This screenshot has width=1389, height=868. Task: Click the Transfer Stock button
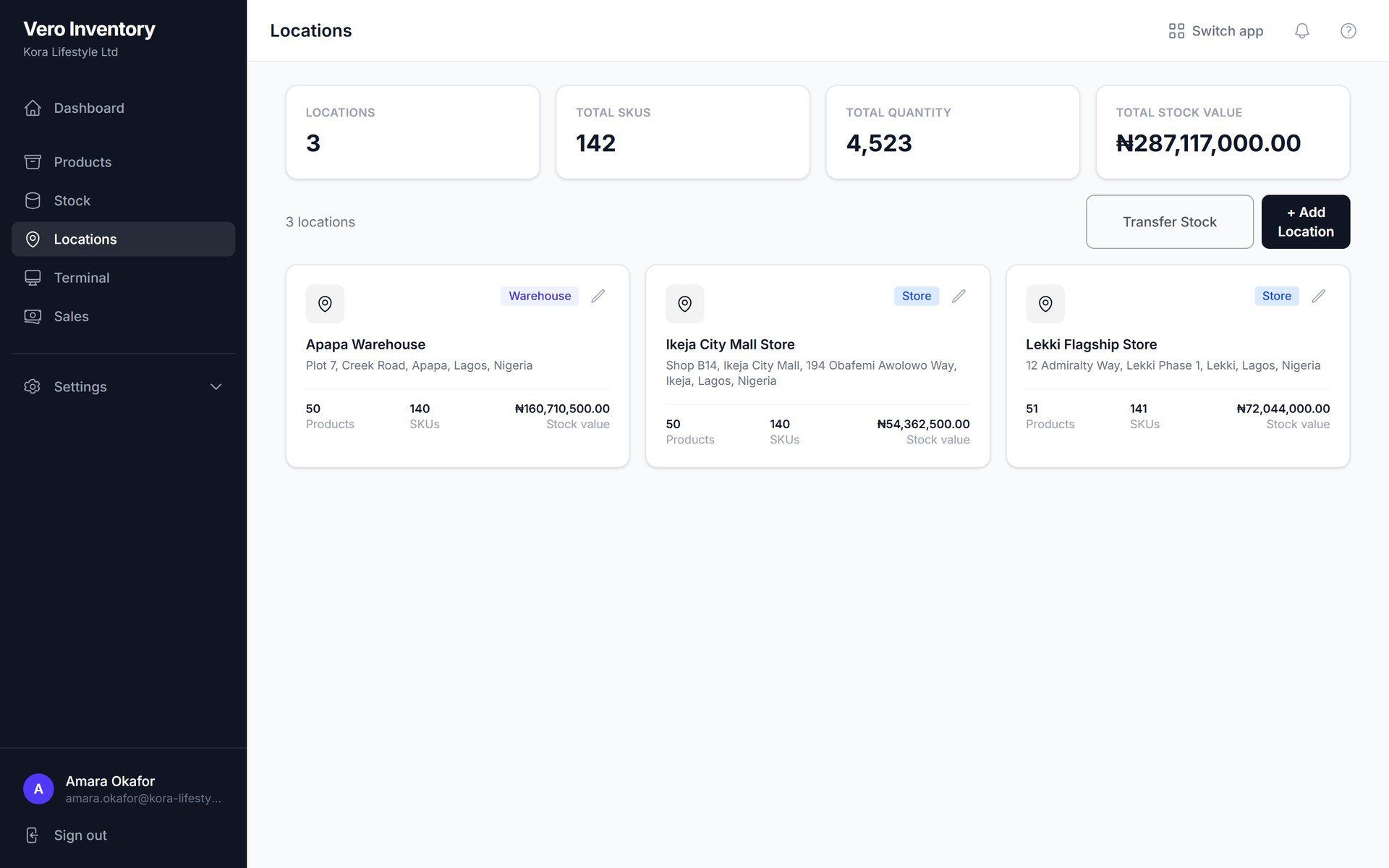(x=1169, y=221)
